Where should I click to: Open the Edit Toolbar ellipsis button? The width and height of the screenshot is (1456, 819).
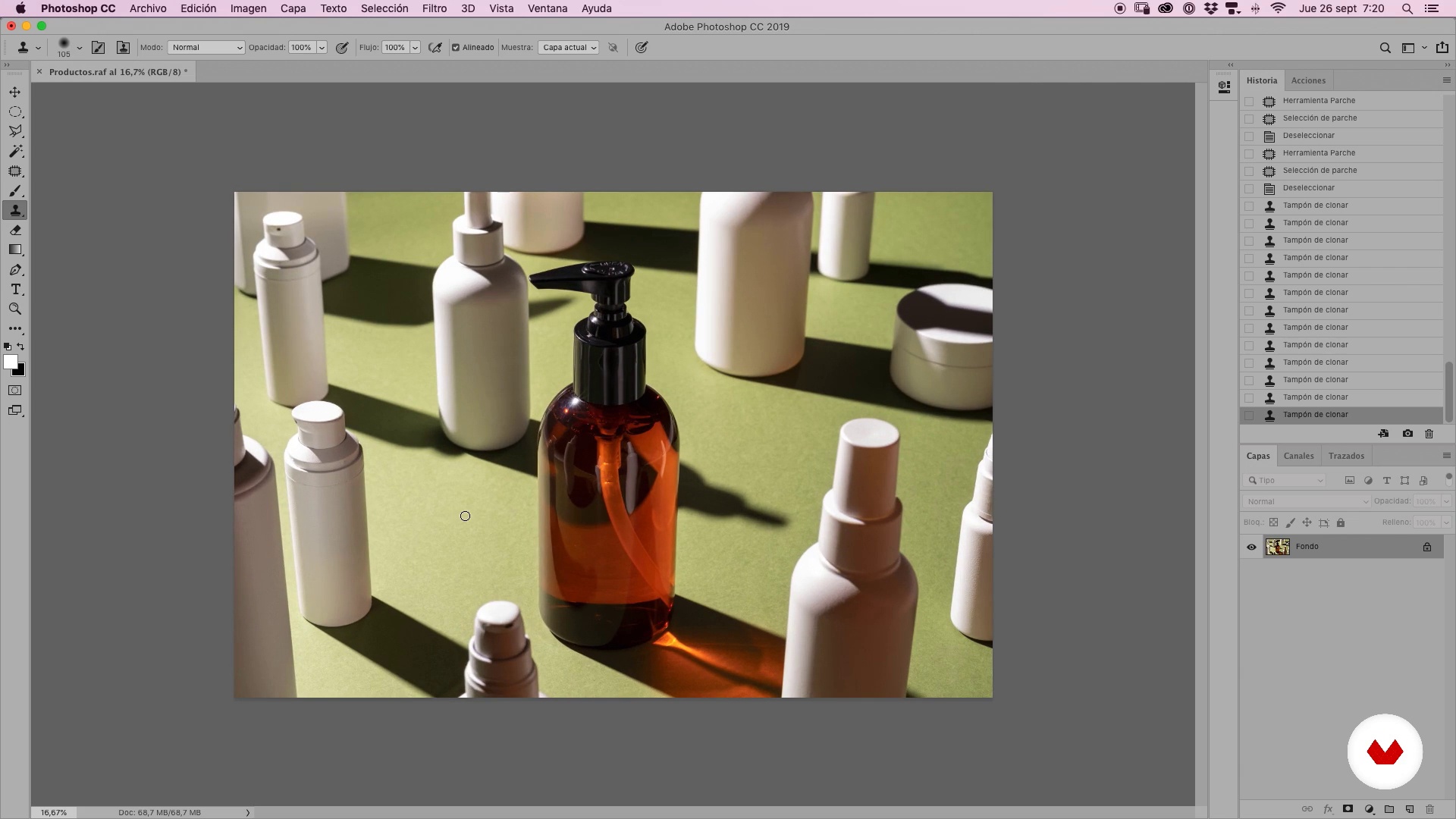[15, 329]
